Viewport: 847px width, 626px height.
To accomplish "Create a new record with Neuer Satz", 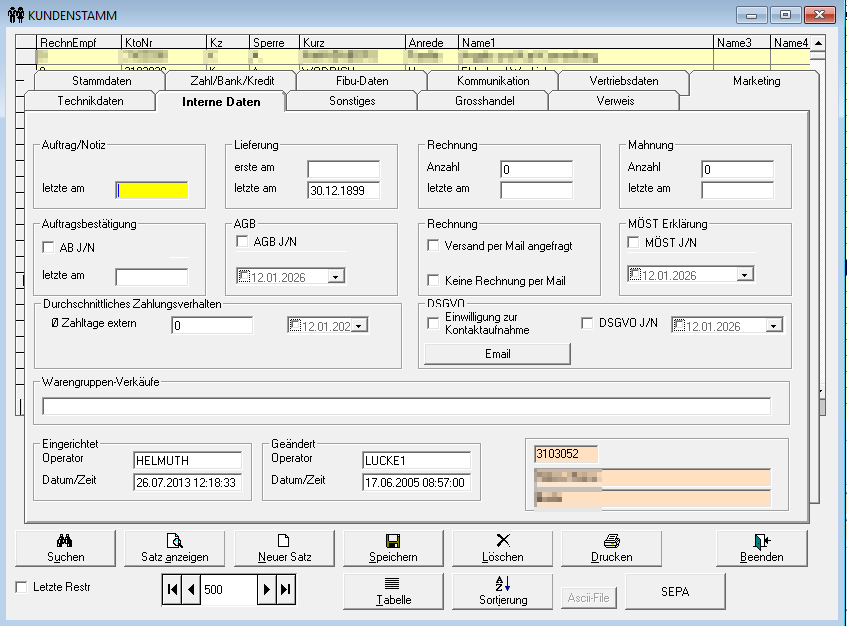I will tap(283, 548).
